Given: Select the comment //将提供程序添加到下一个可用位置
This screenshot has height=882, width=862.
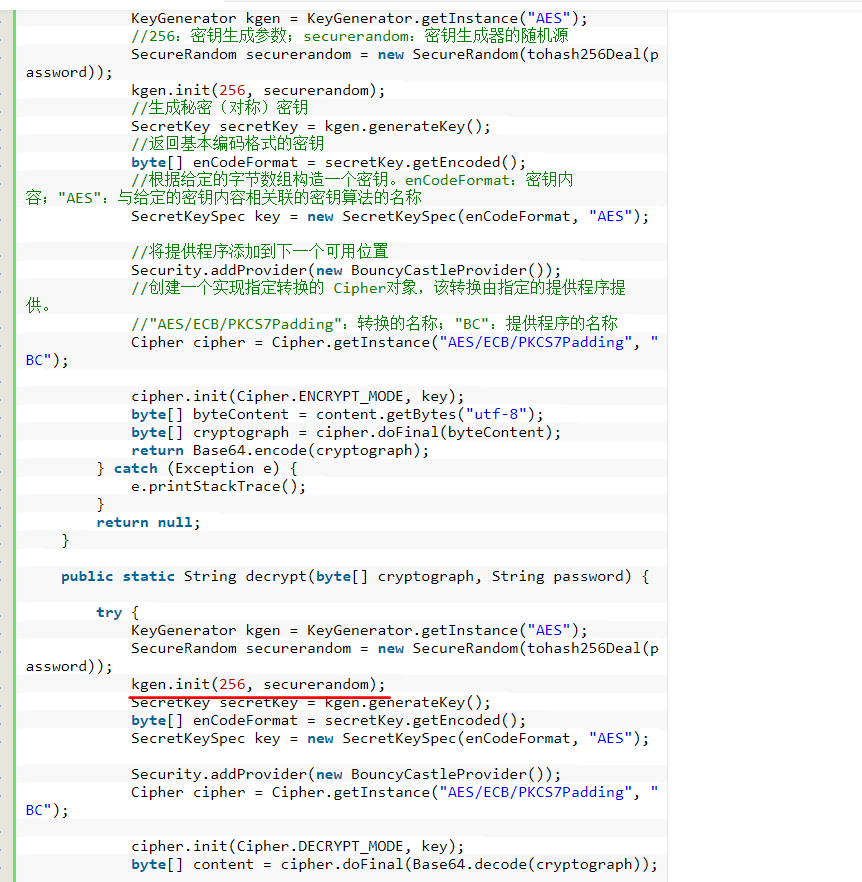Looking at the screenshot, I should [259, 252].
